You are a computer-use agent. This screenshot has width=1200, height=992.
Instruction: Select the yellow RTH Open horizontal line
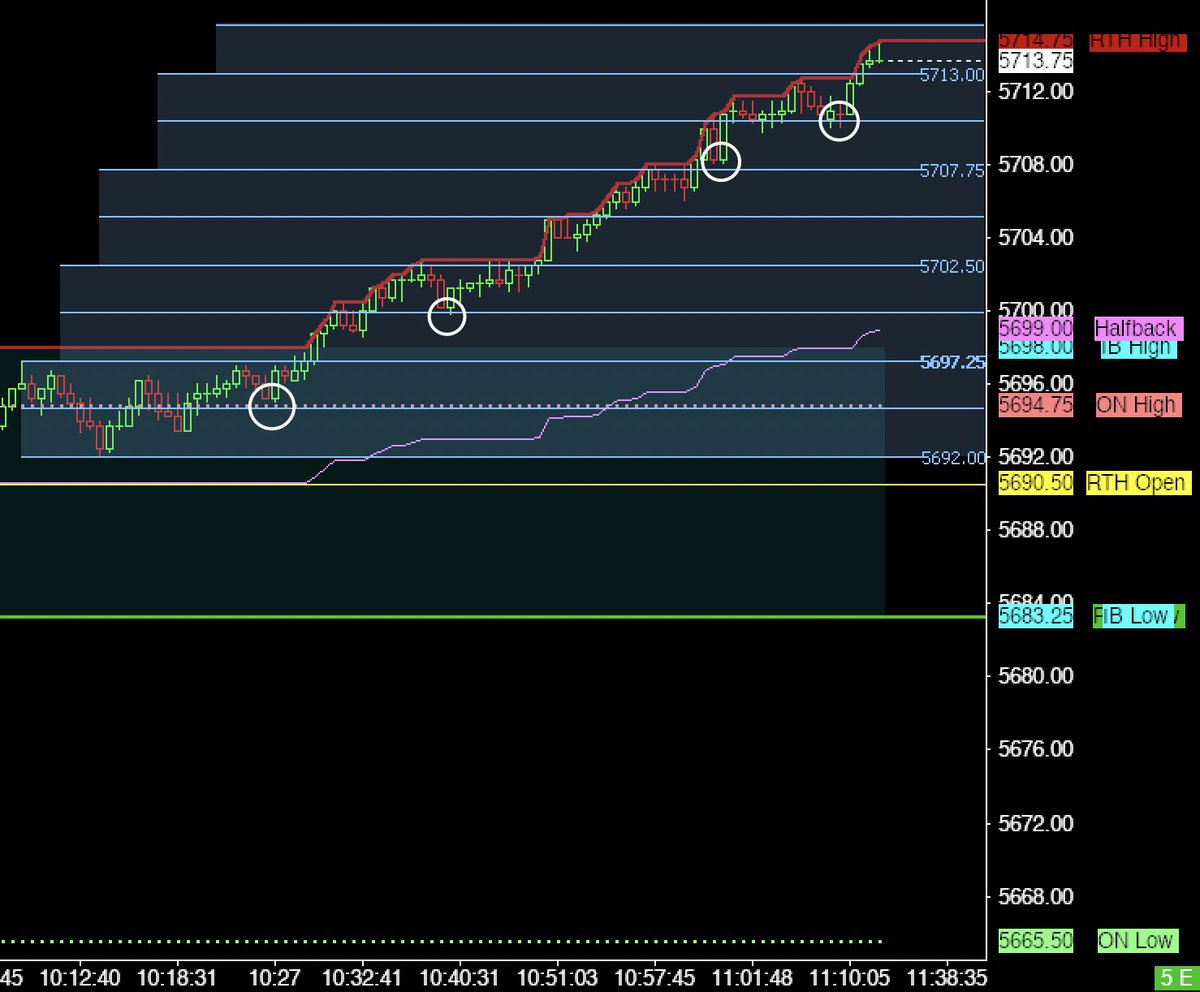click(492, 485)
